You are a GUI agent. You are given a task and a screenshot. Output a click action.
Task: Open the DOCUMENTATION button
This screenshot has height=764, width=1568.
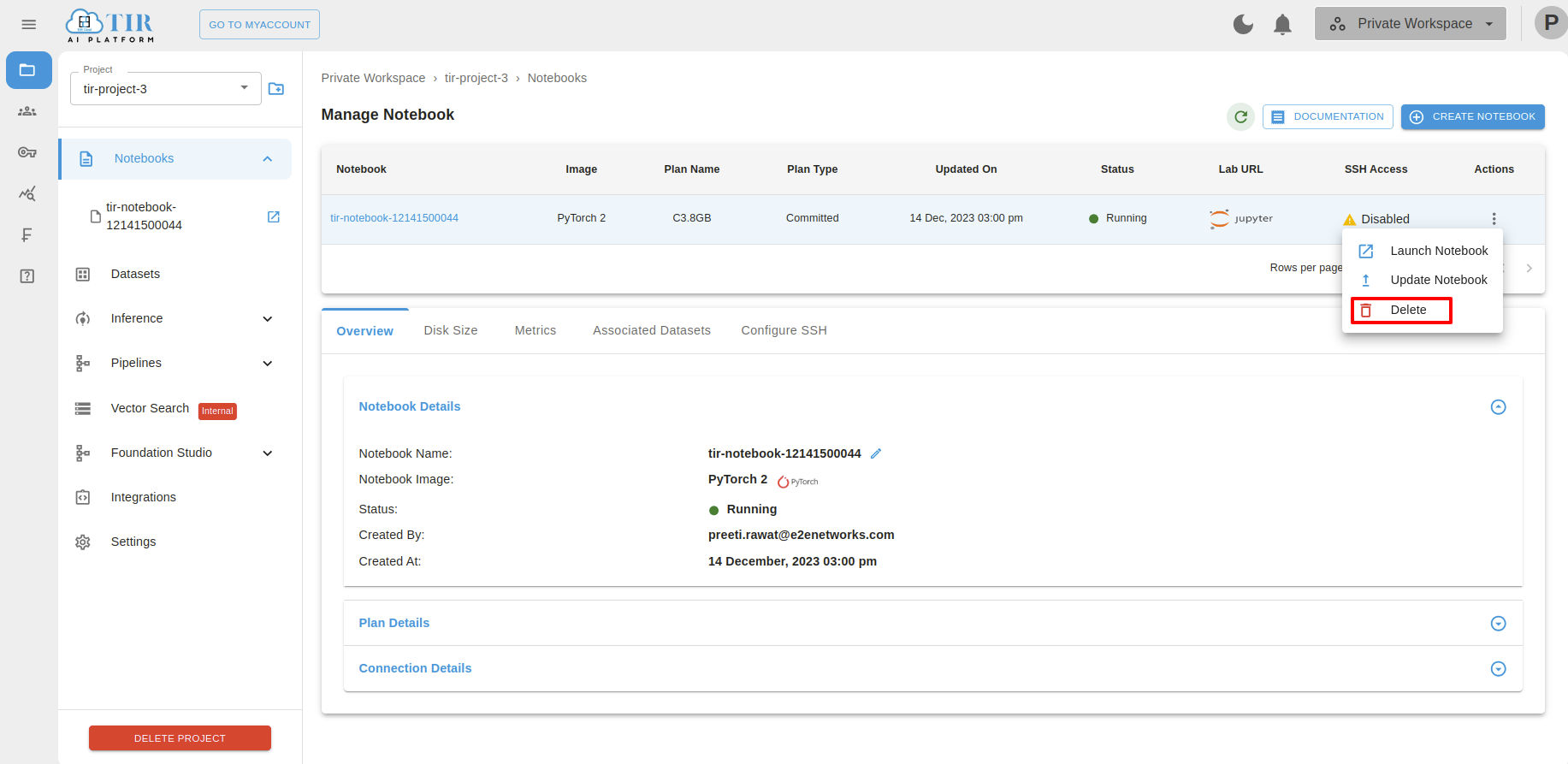pyautogui.click(x=1328, y=116)
